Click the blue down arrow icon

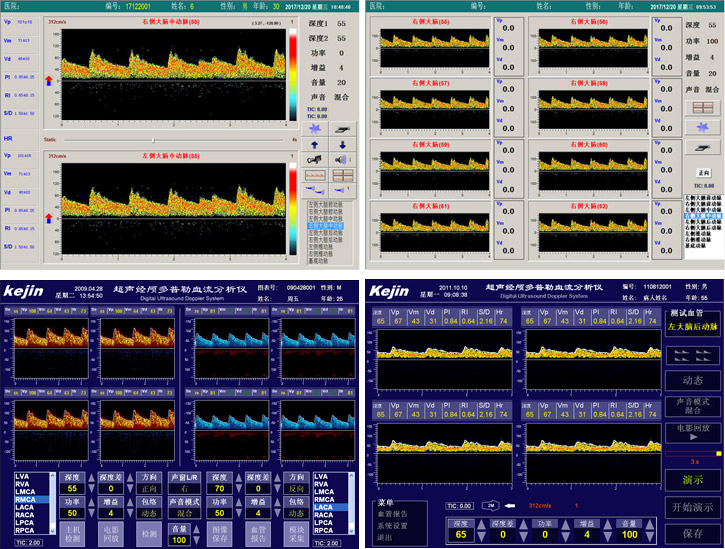pos(341,144)
